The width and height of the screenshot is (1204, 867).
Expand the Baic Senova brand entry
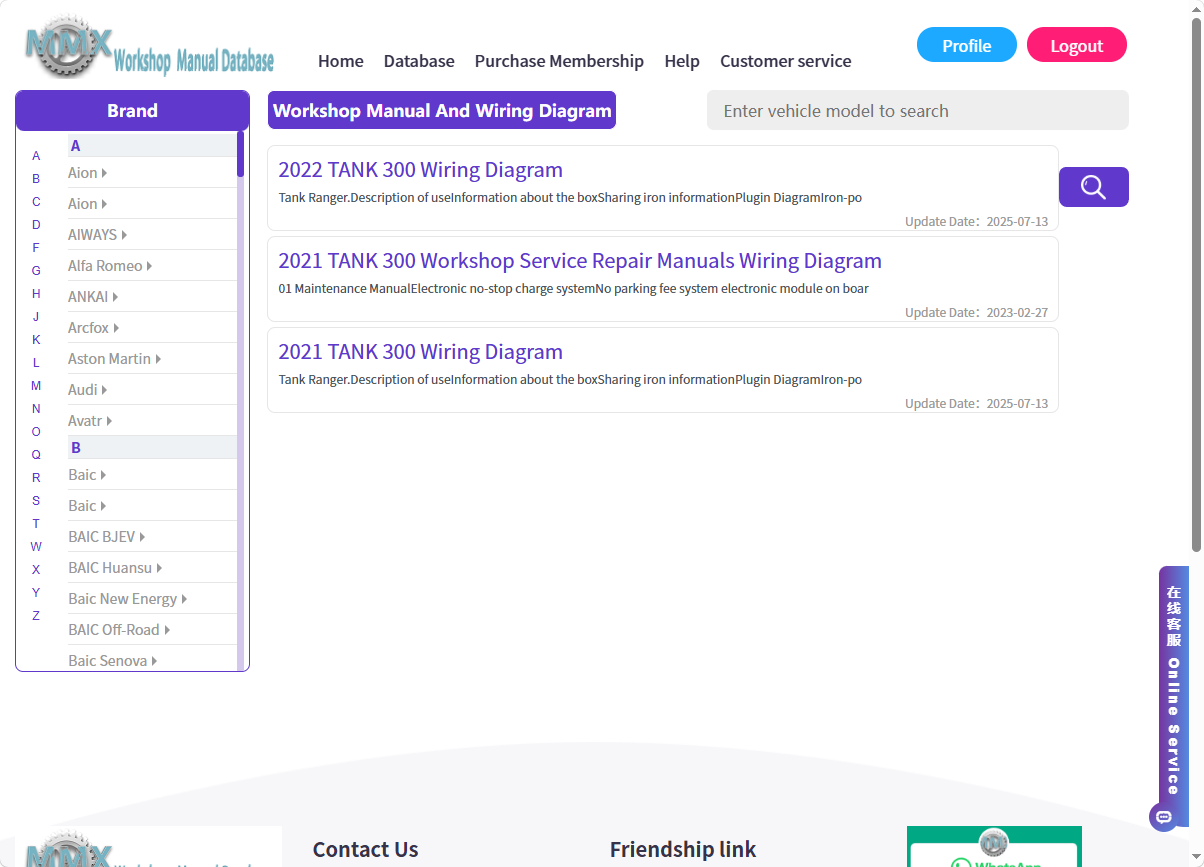113,661
